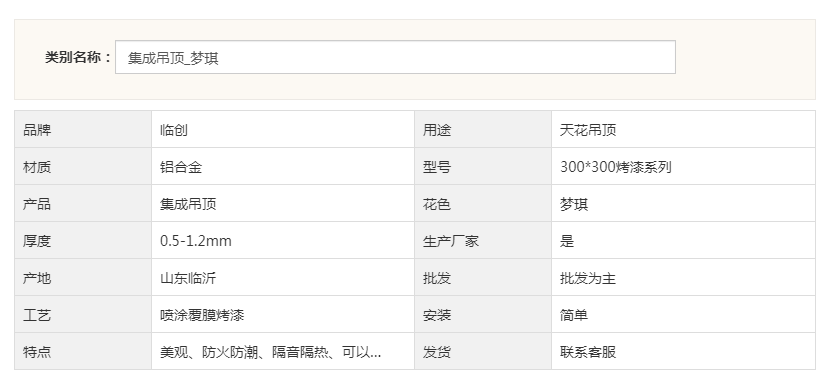Select the 品牌 label cell

pyautogui.click(x=83, y=130)
